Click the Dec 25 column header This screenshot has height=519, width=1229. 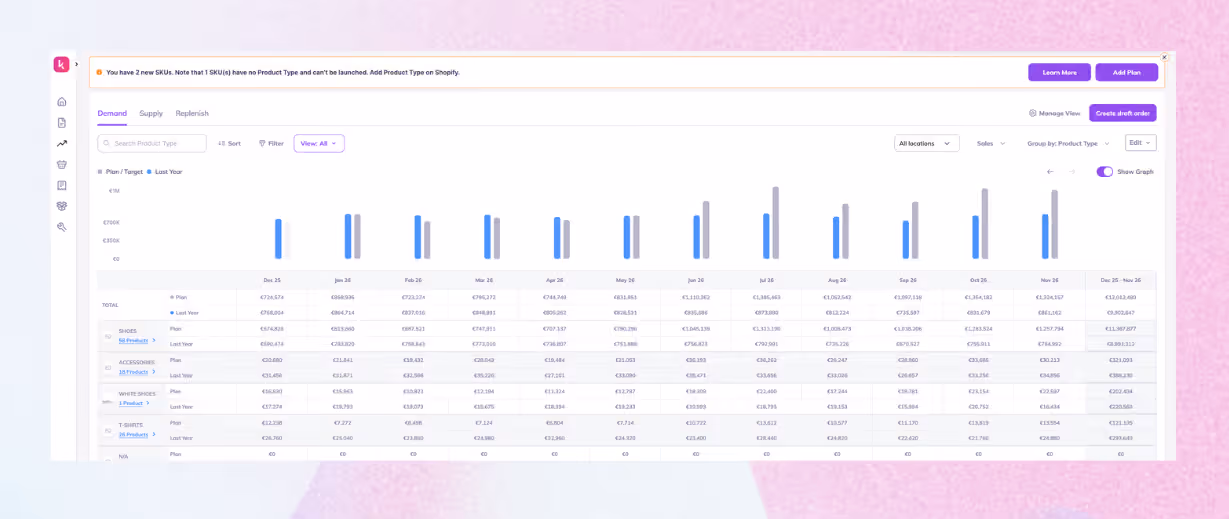(272, 280)
